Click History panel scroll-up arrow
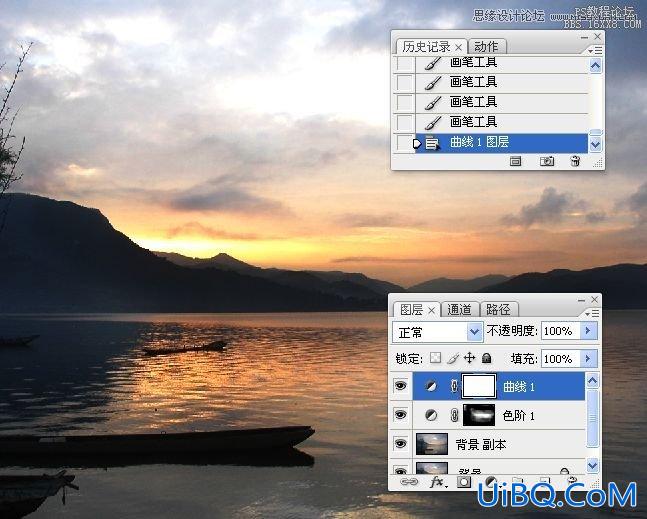Image resolution: width=647 pixels, height=519 pixels. pos(595,66)
